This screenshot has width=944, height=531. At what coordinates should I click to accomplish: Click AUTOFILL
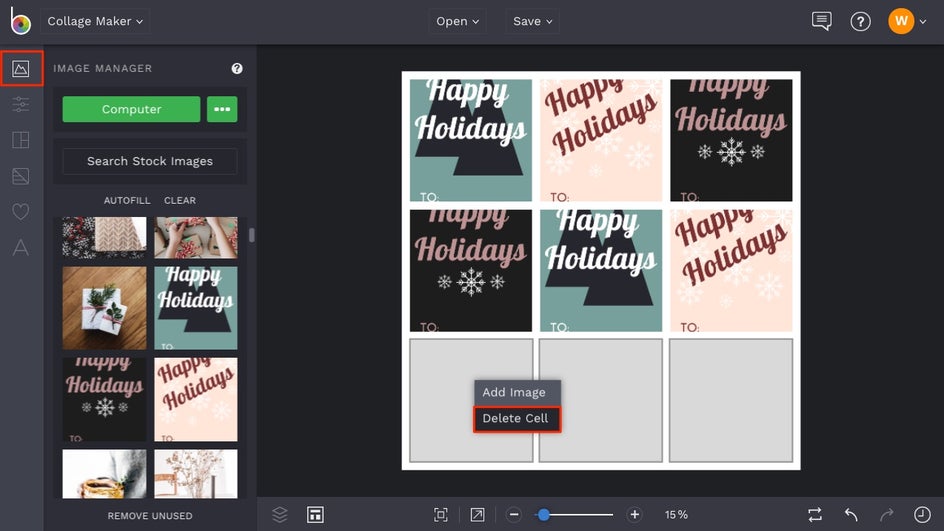tap(127, 200)
